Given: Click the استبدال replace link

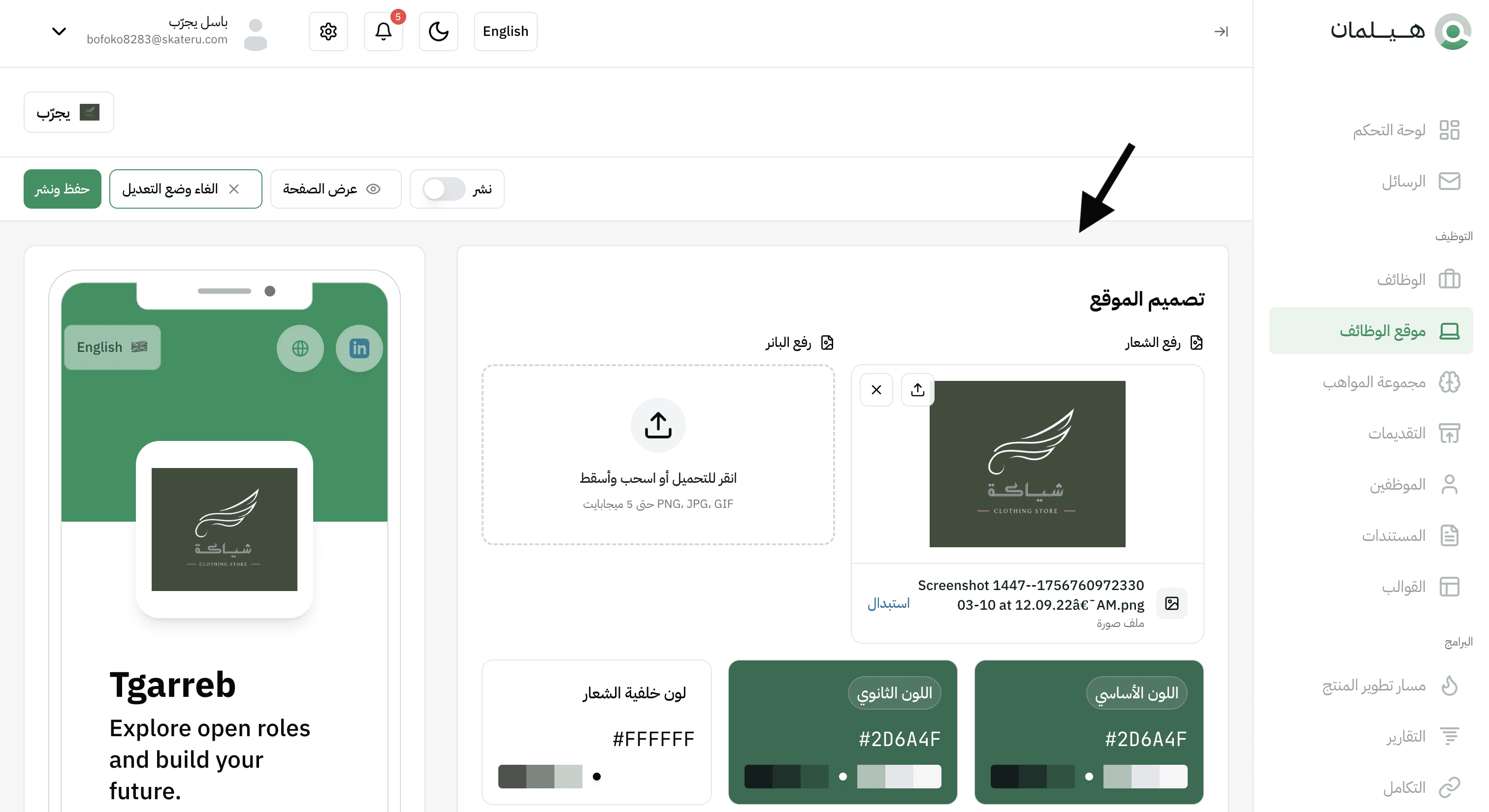Looking at the screenshot, I should 888,603.
